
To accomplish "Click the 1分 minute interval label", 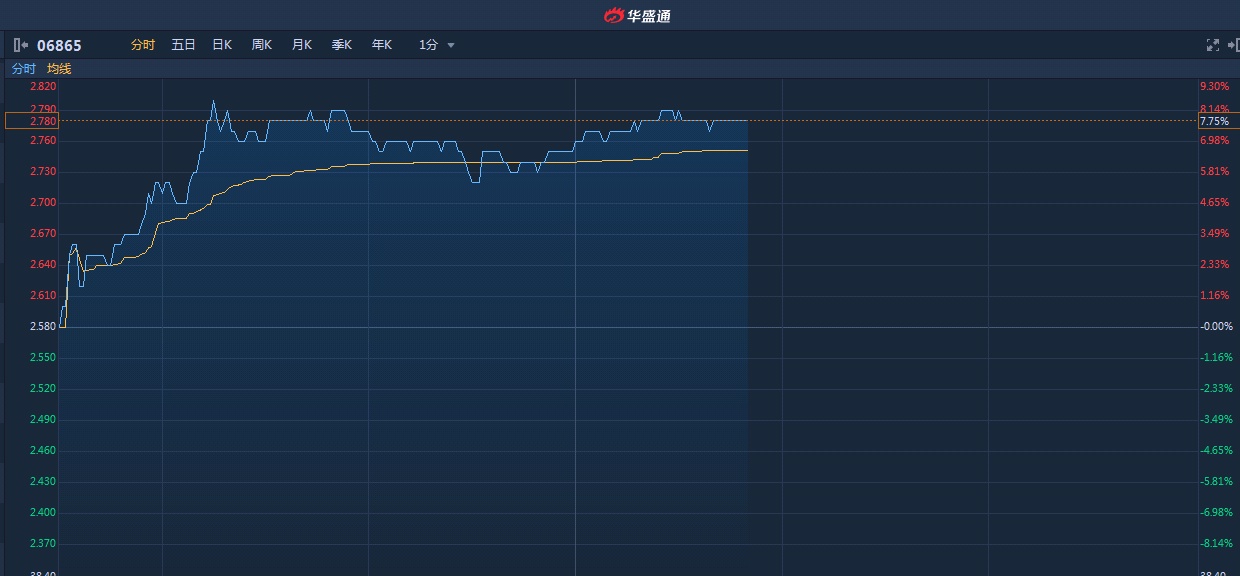I will pyautogui.click(x=428, y=45).
